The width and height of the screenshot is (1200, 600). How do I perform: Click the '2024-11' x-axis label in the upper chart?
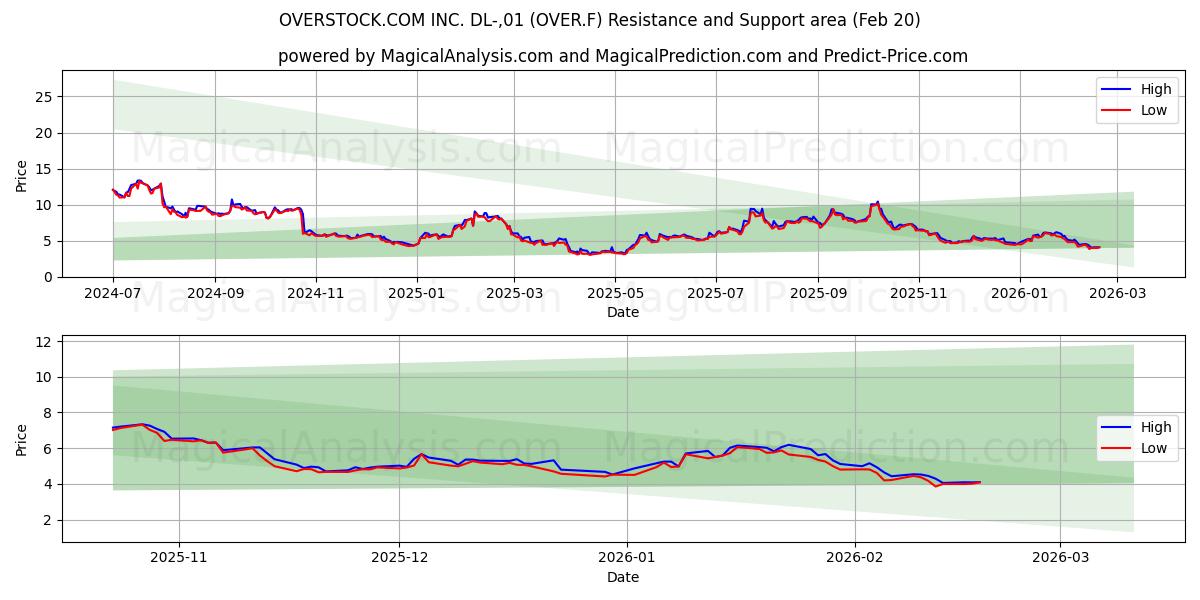tap(316, 294)
